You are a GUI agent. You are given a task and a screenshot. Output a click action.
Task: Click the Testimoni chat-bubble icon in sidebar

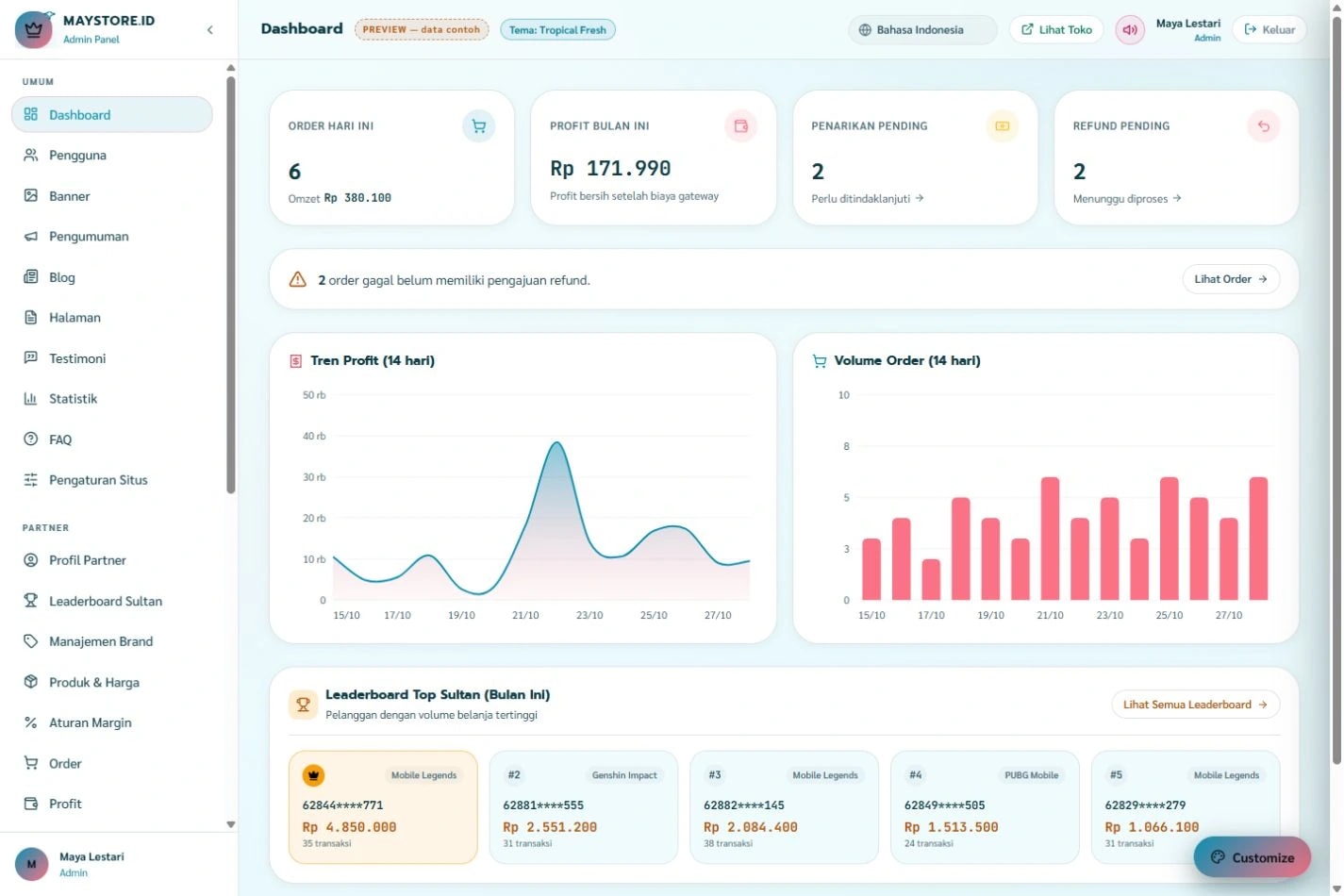[31, 358]
